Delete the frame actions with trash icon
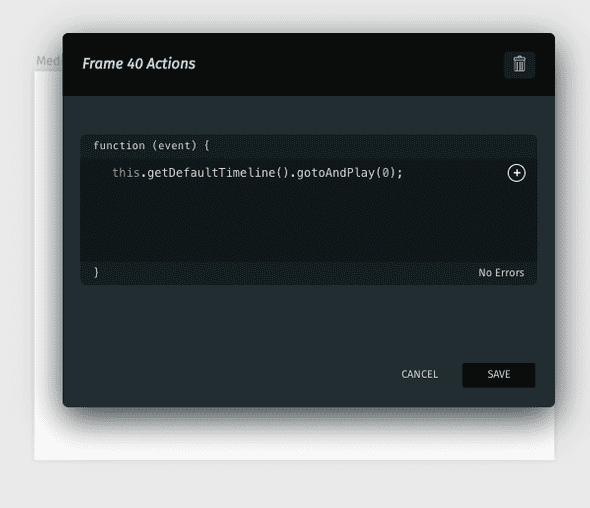 519,64
